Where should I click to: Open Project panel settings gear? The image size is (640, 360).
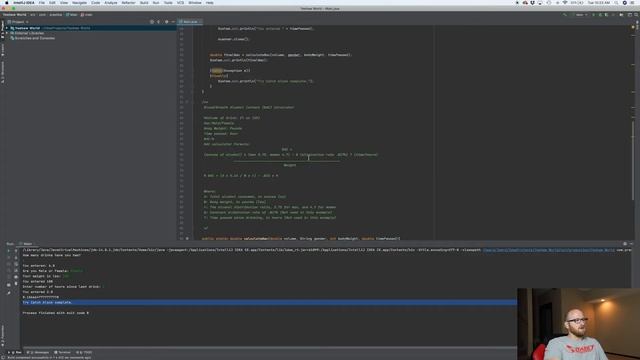pos(166,22)
